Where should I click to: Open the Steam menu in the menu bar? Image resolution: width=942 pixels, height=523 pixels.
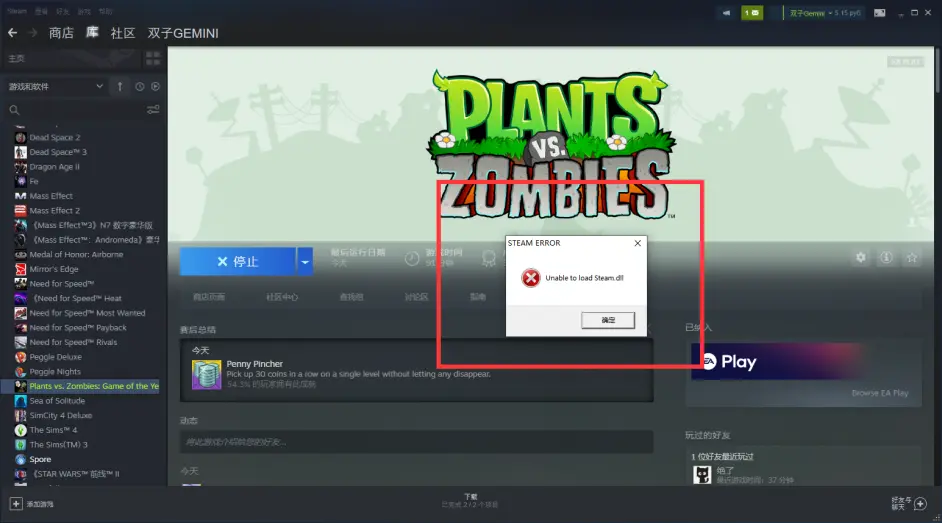point(17,11)
